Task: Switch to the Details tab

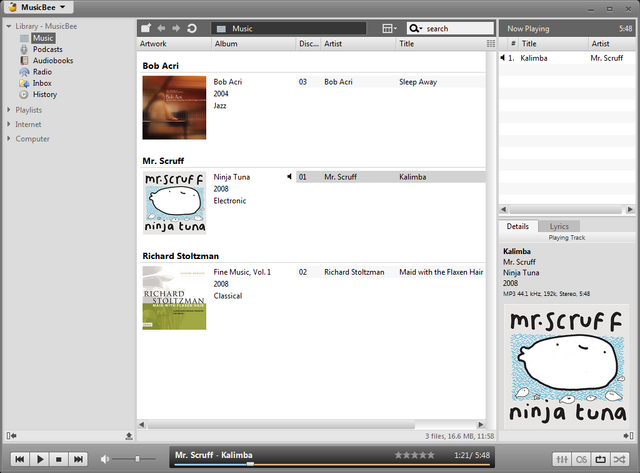Action: tap(518, 226)
